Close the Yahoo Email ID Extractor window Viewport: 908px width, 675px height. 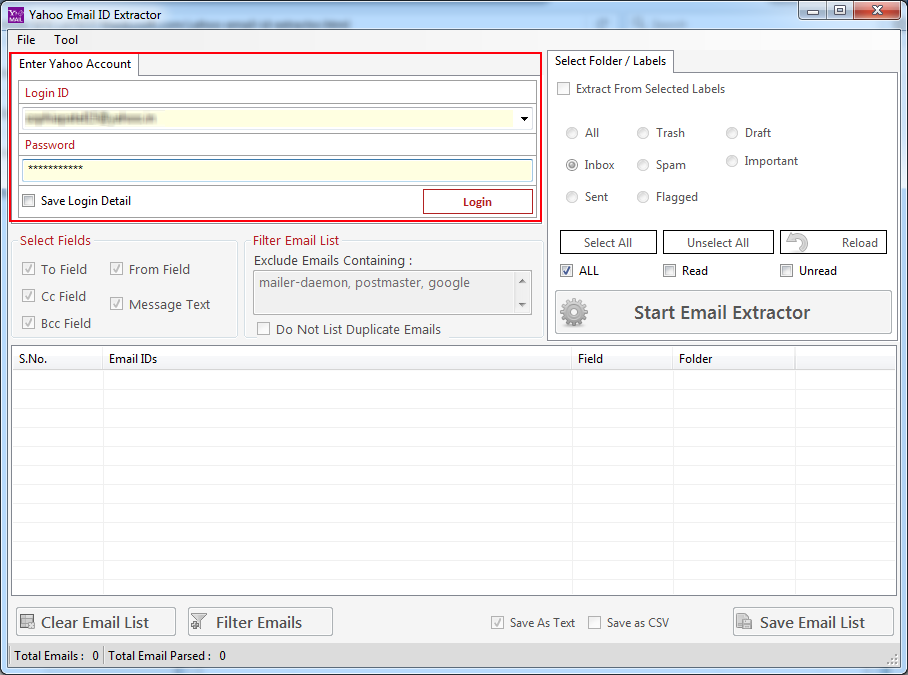click(877, 11)
